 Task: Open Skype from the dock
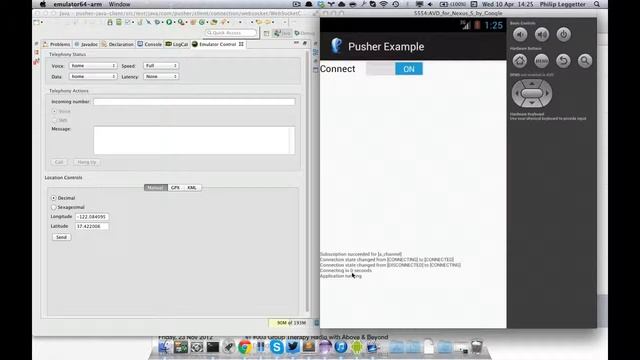click(x=276, y=347)
